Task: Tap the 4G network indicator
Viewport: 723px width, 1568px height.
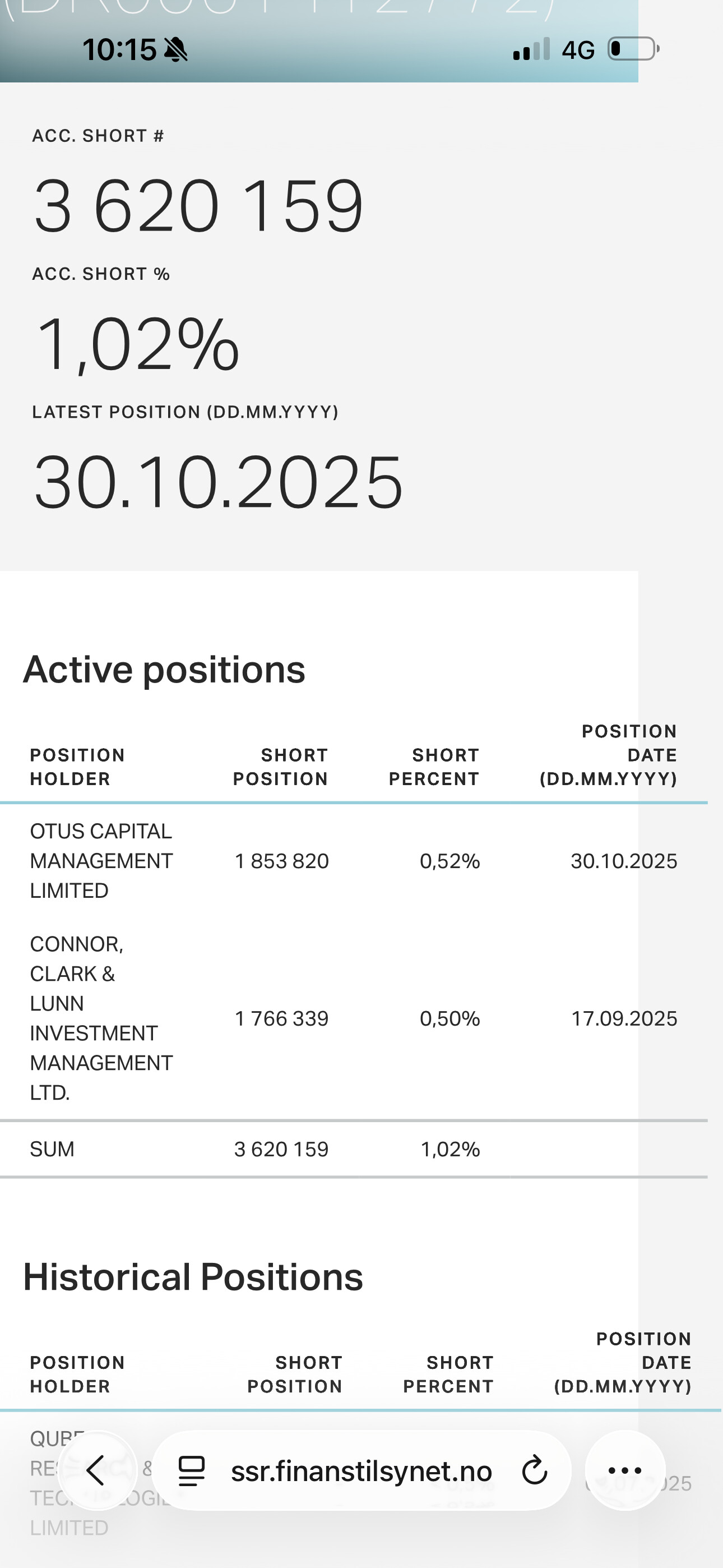Action: [x=577, y=50]
